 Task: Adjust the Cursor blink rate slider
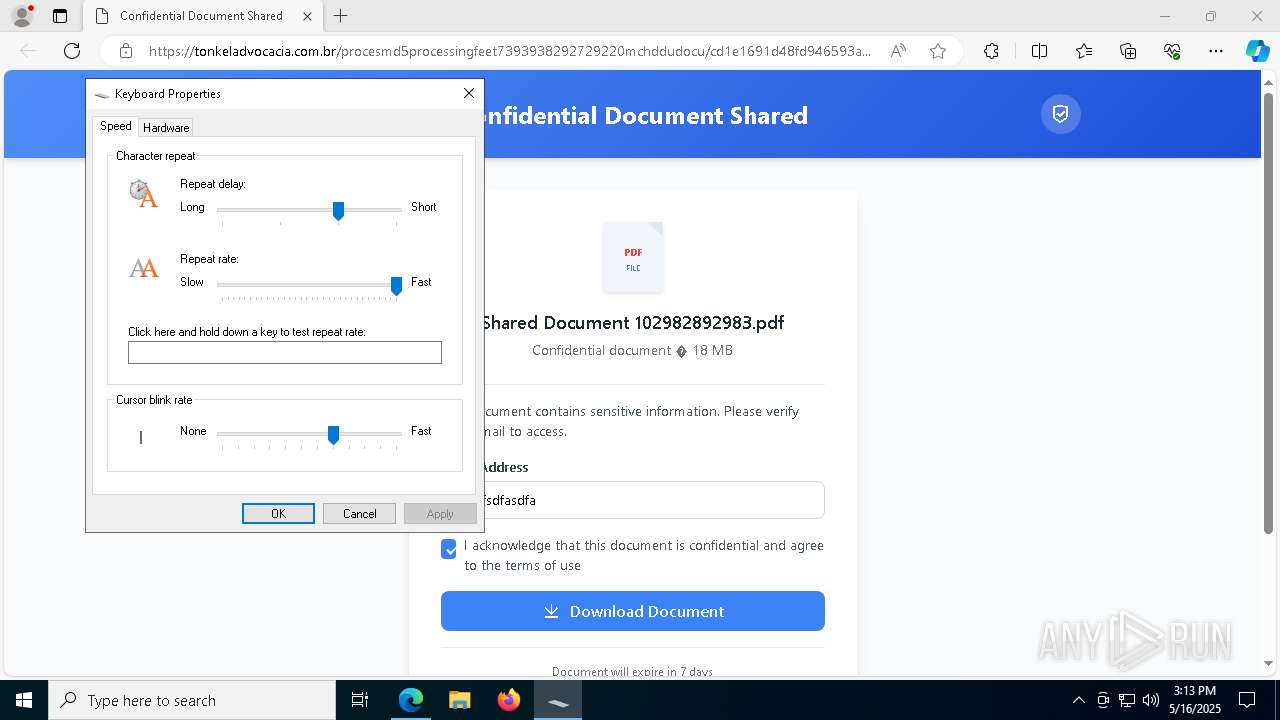(x=333, y=434)
